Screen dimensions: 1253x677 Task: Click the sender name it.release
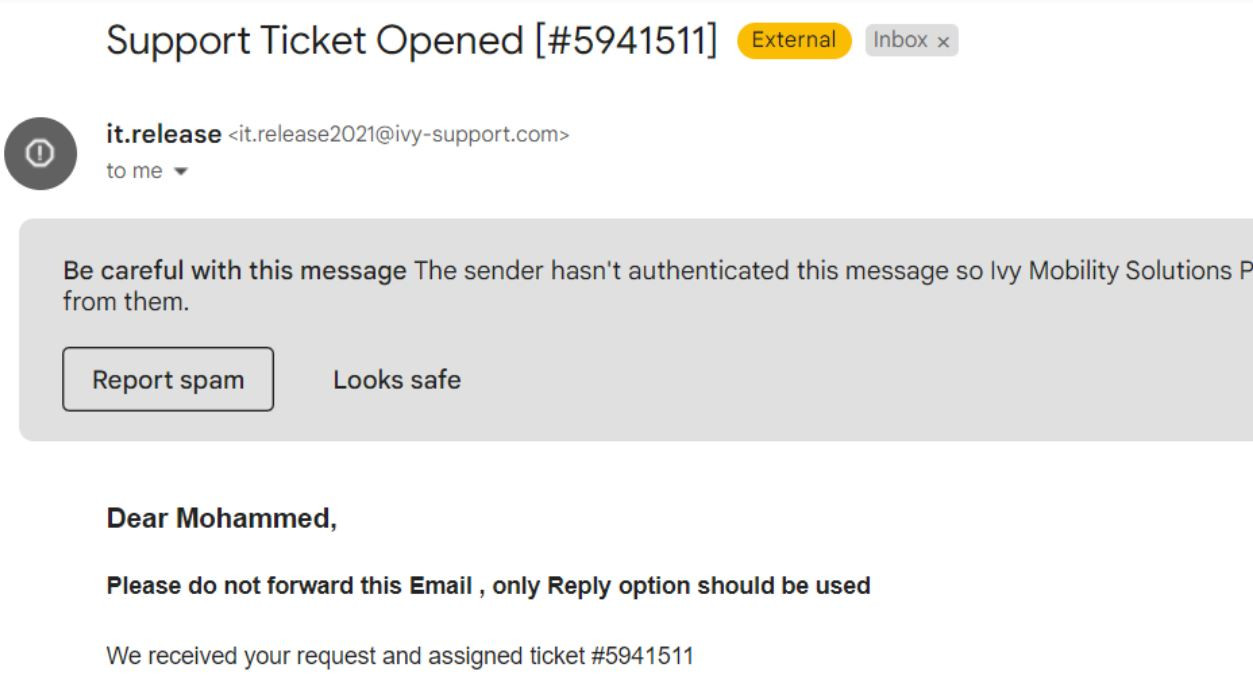click(163, 134)
